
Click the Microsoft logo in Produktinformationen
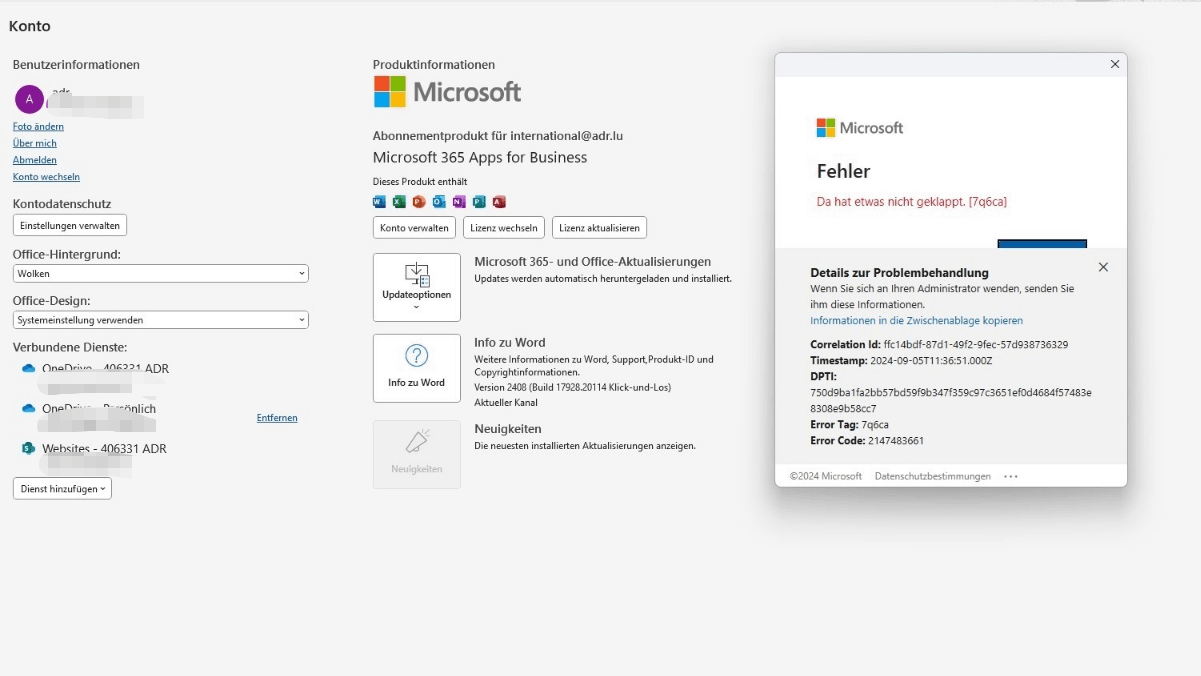[448, 92]
